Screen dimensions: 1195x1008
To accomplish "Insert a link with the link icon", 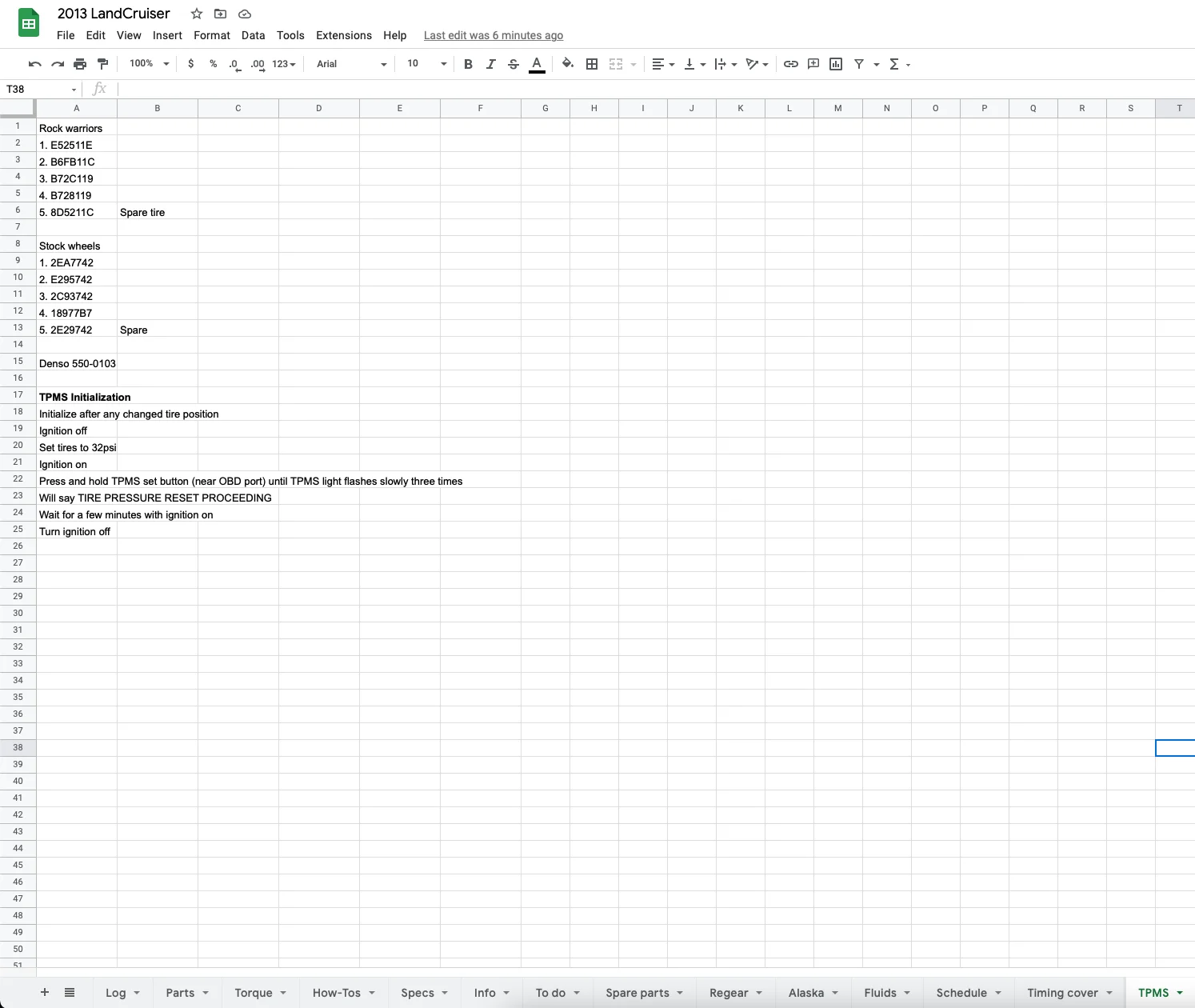I will [790, 64].
